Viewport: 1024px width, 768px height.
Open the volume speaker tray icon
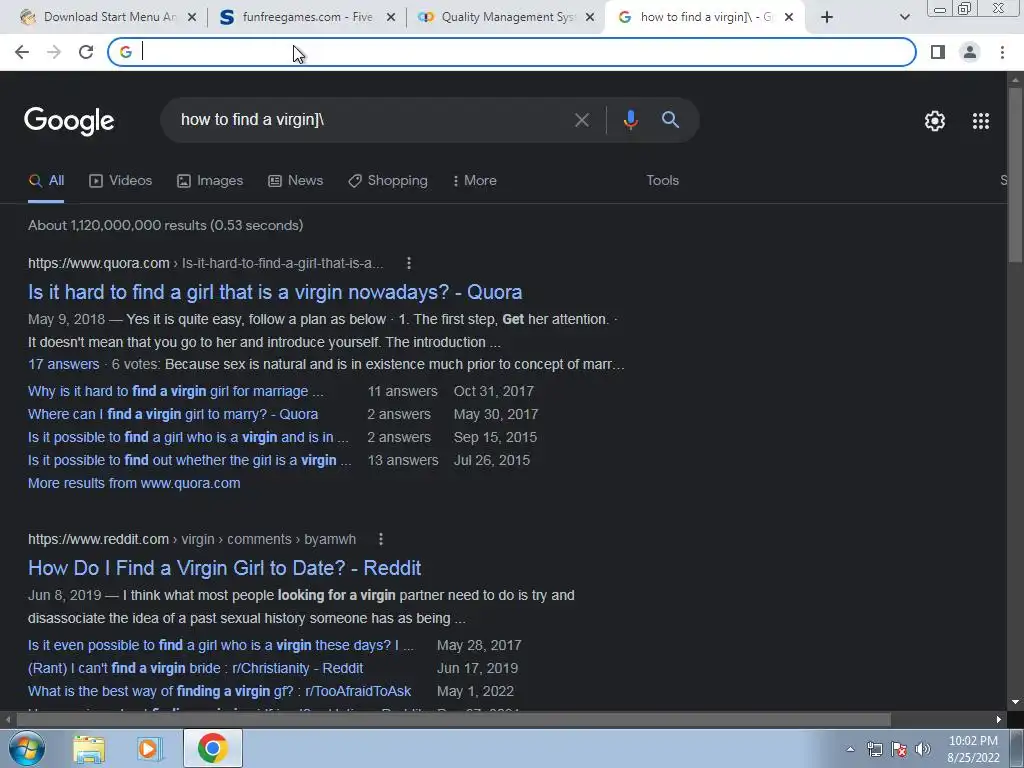[923, 749]
